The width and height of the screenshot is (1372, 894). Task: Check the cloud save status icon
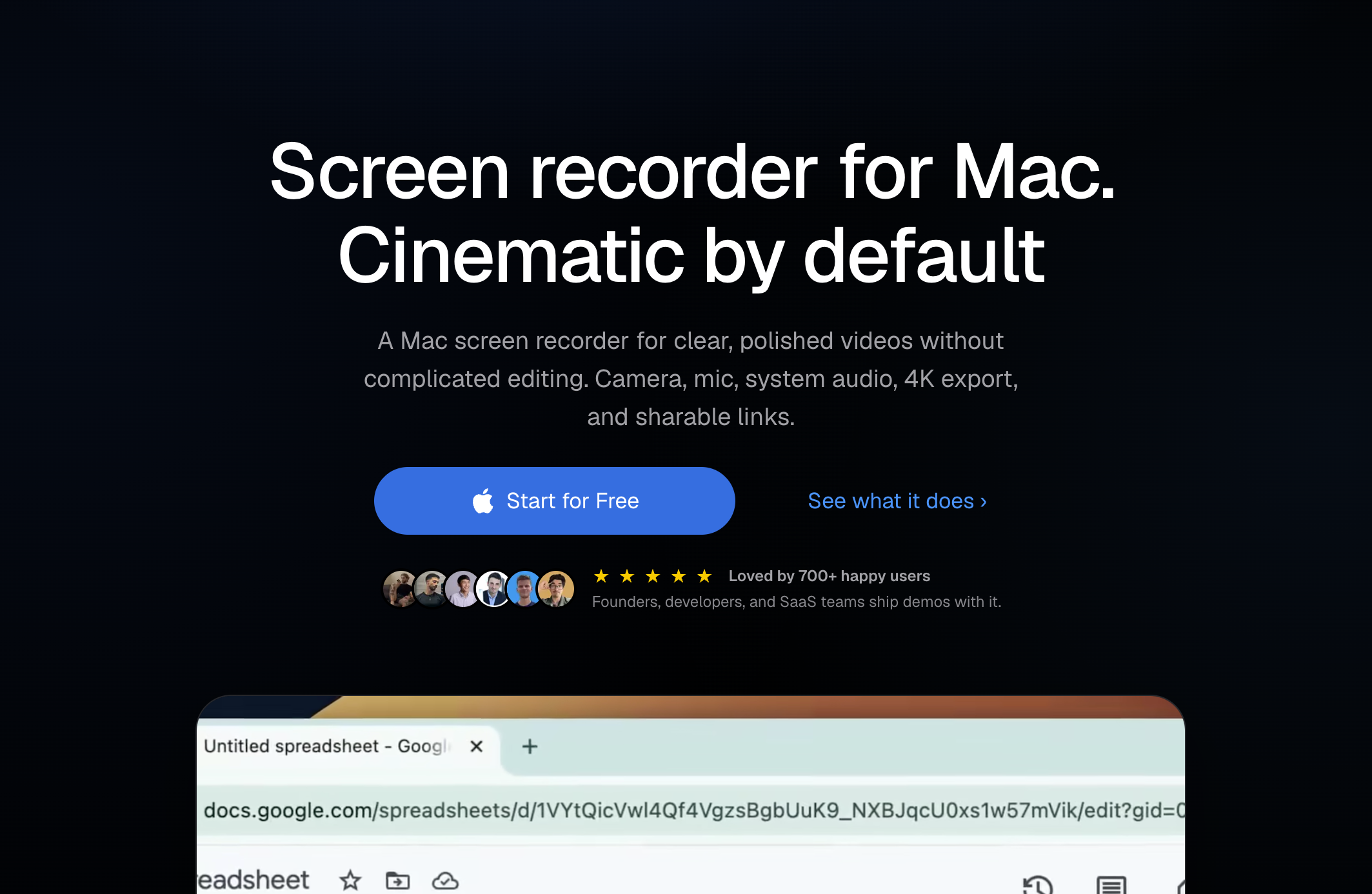pyautogui.click(x=445, y=880)
